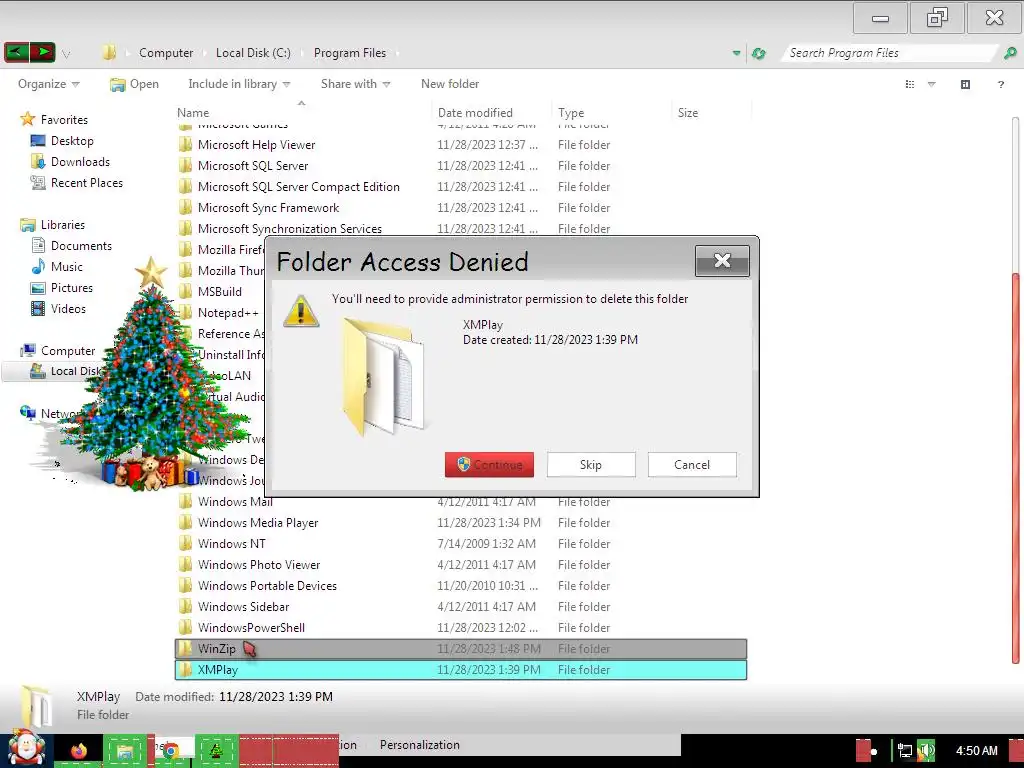Screen dimensions: 1024x768
Task: Open Google Chrome from the taskbar
Action: 171,751
